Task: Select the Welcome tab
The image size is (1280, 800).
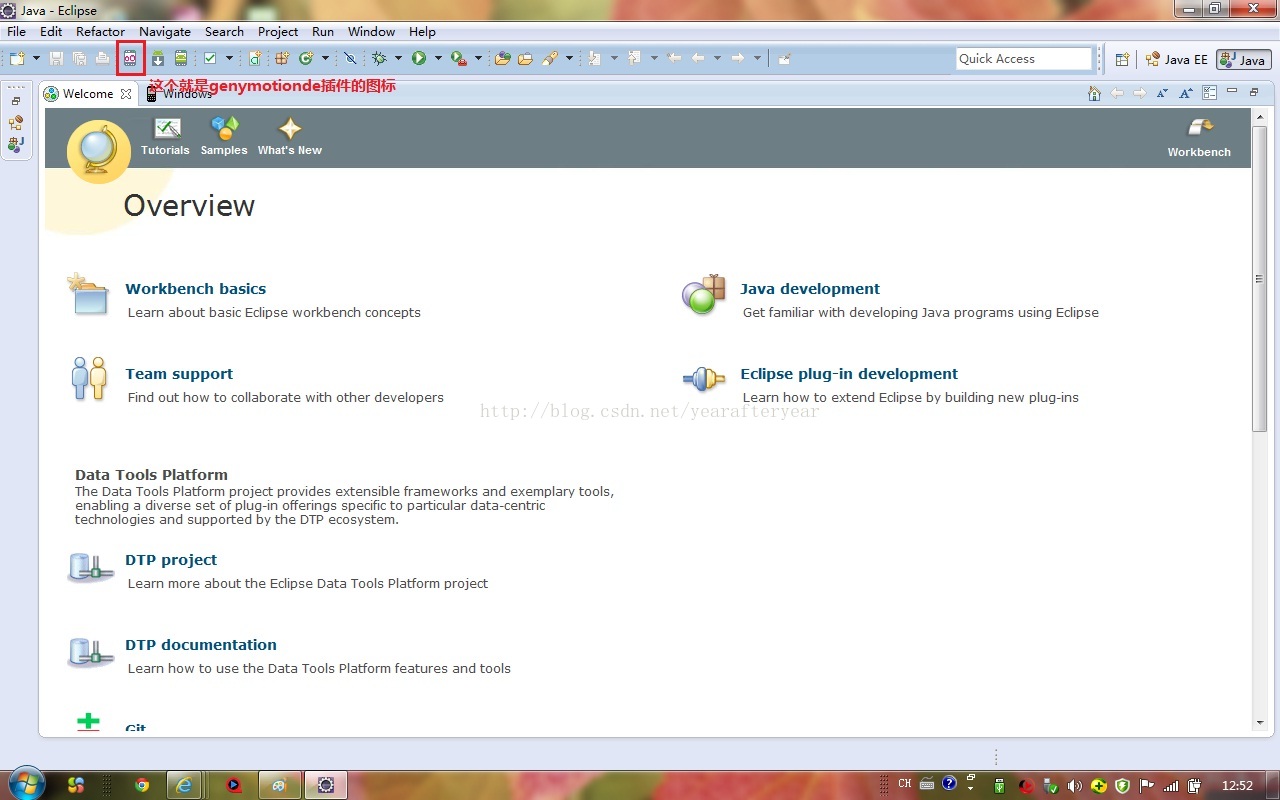Action: (x=88, y=94)
